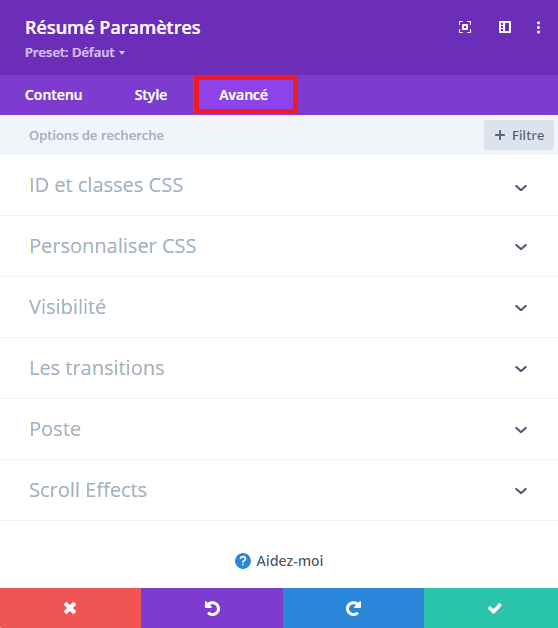Viewport: 558px width, 628px height.
Task: Expand the Visibilité section
Action: (x=279, y=307)
